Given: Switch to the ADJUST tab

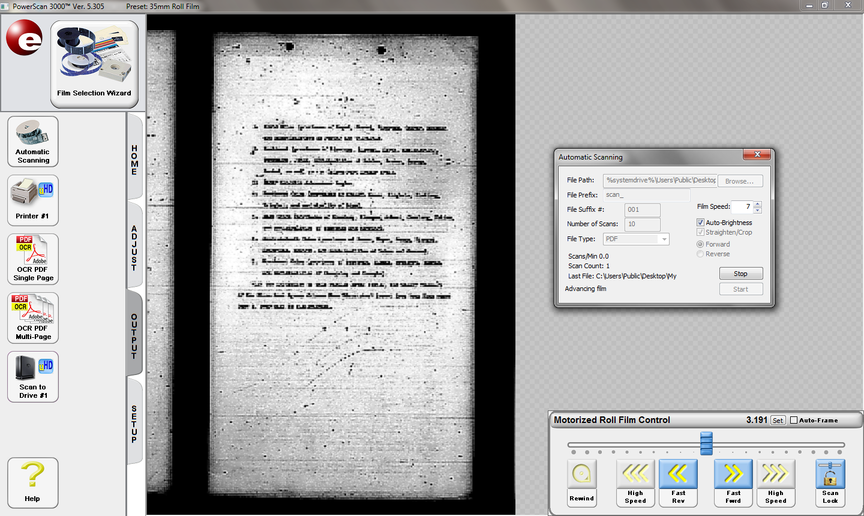Looking at the screenshot, I should (134, 247).
